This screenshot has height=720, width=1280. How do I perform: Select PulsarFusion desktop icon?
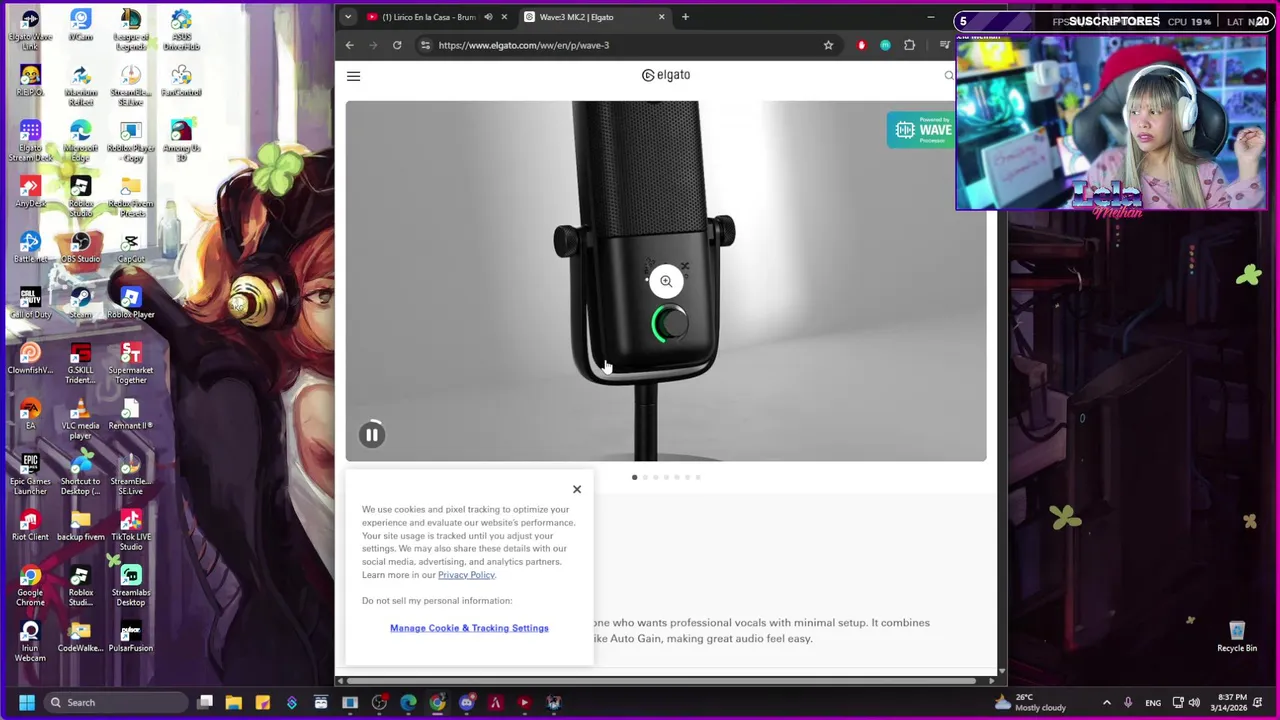click(x=131, y=636)
